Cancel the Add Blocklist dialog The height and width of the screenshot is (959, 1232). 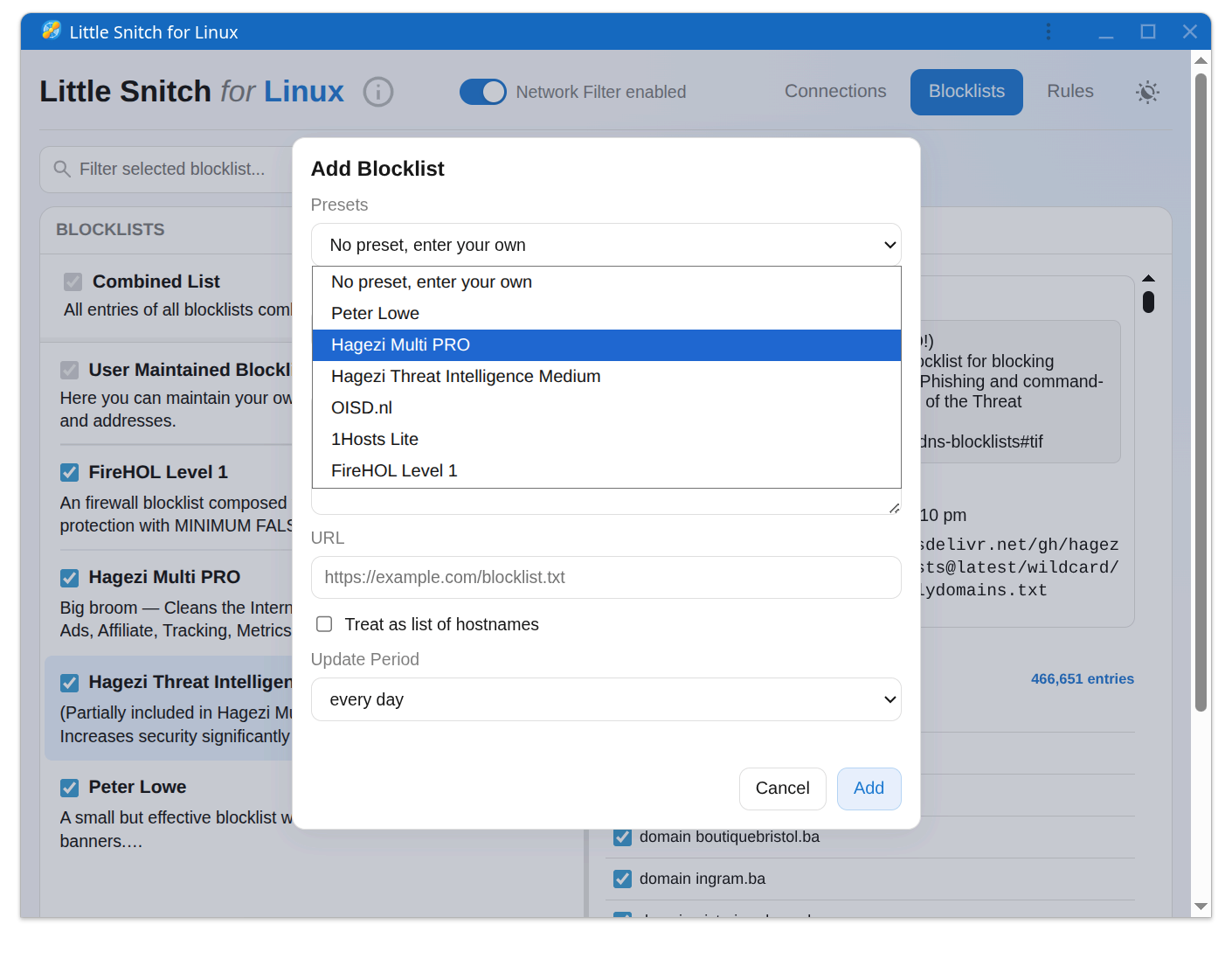[x=783, y=789]
